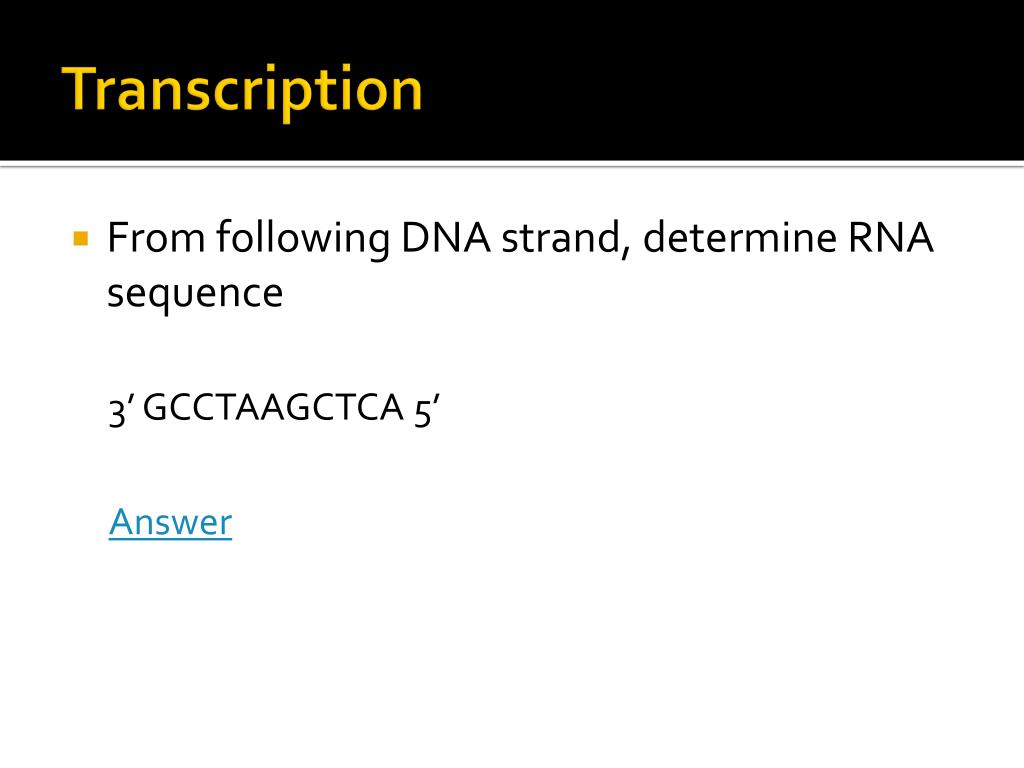Click the 3' label before the sequence
Viewport: 1024px width, 768px height.
point(121,410)
